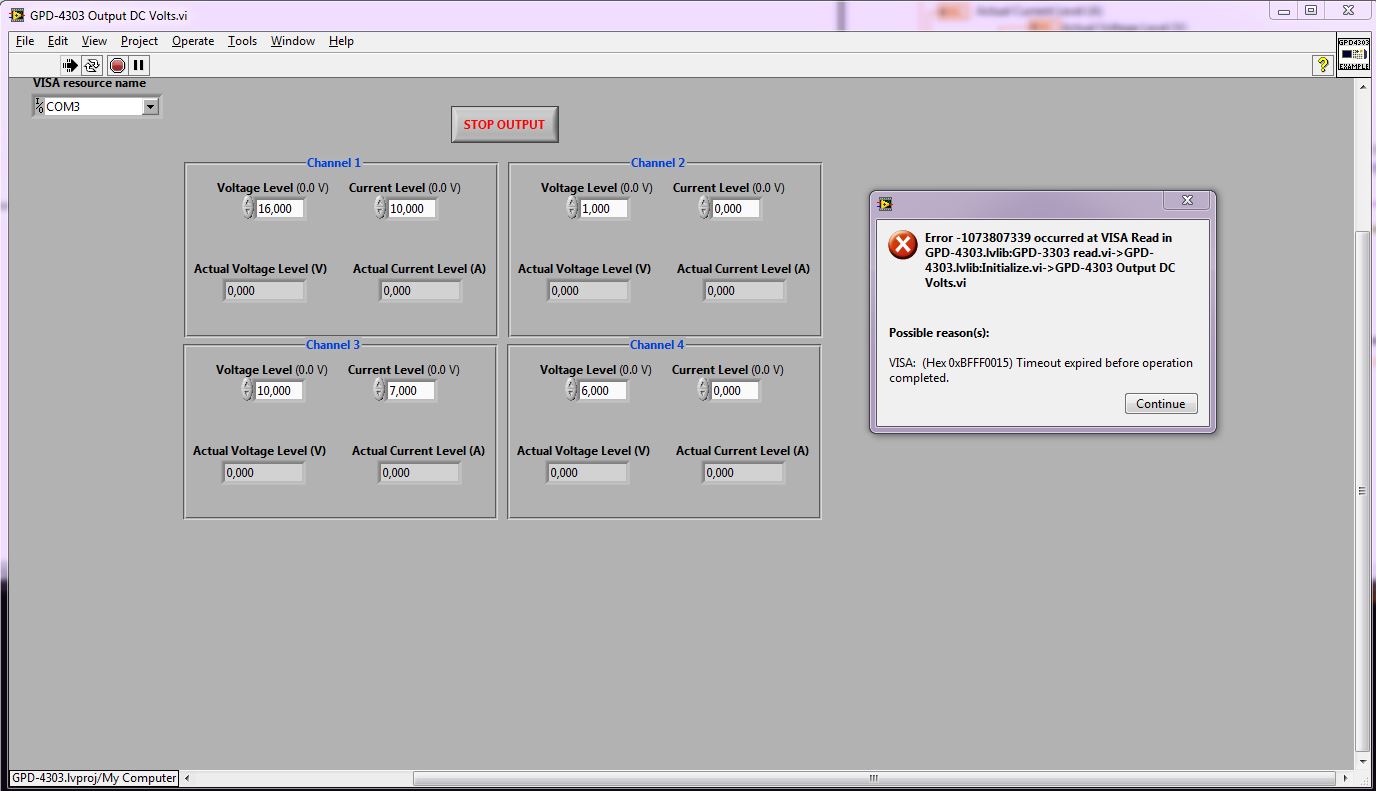This screenshot has height=791, width=1376.
Task: Click the Run Continuously toolbar icon
Action: (x=92, y=65)
